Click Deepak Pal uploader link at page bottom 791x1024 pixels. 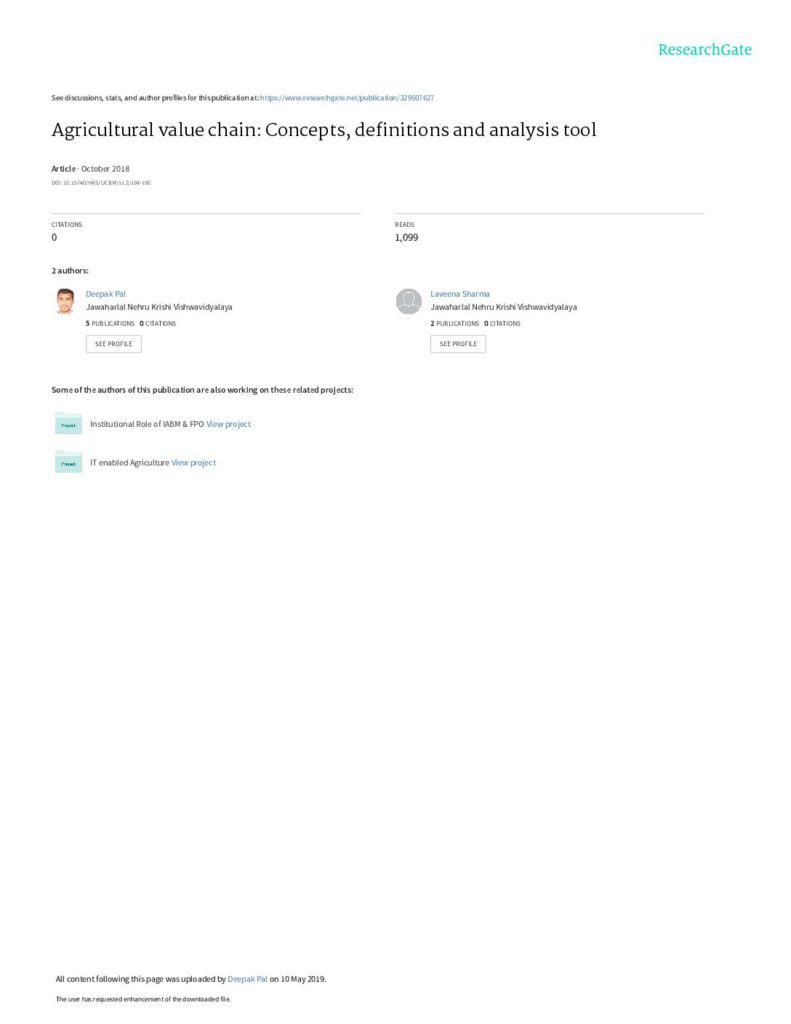point(247,979)
